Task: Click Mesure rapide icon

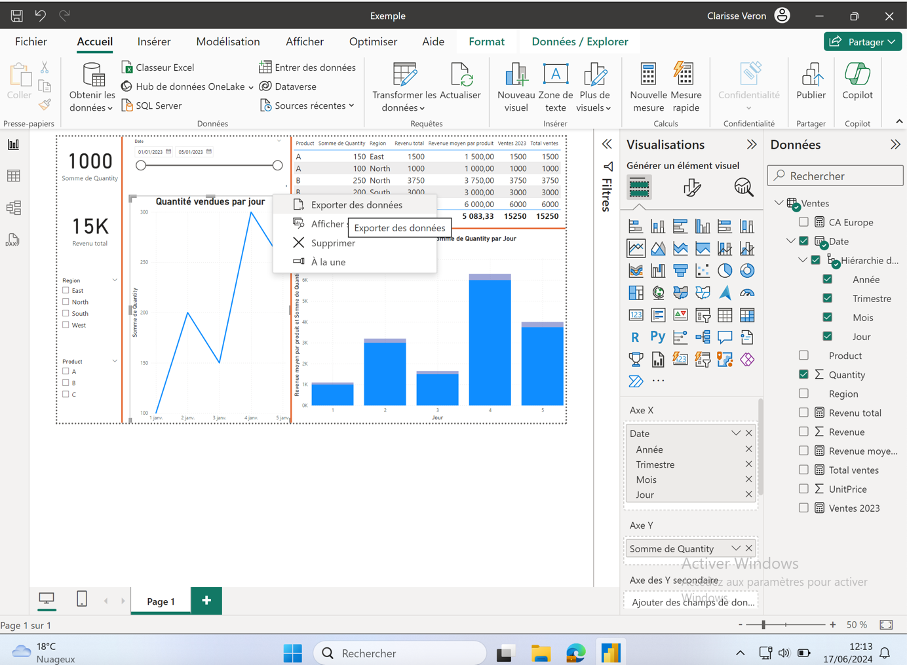Action: (684, 73)
